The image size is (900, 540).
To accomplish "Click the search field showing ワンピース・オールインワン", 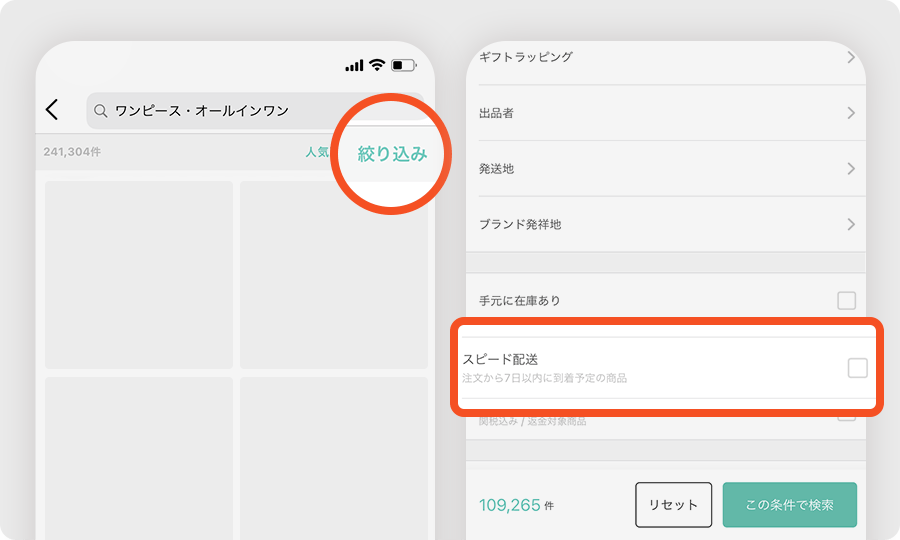I will point(255,111).
